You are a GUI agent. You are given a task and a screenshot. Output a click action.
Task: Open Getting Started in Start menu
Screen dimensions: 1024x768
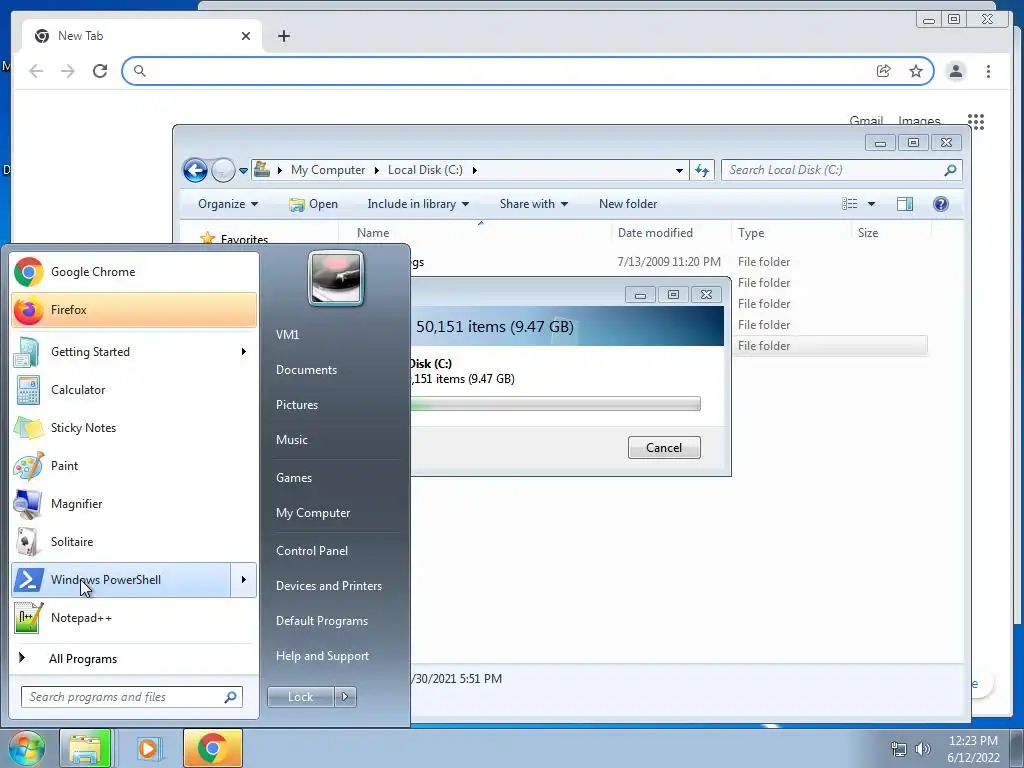click(134, 352)
